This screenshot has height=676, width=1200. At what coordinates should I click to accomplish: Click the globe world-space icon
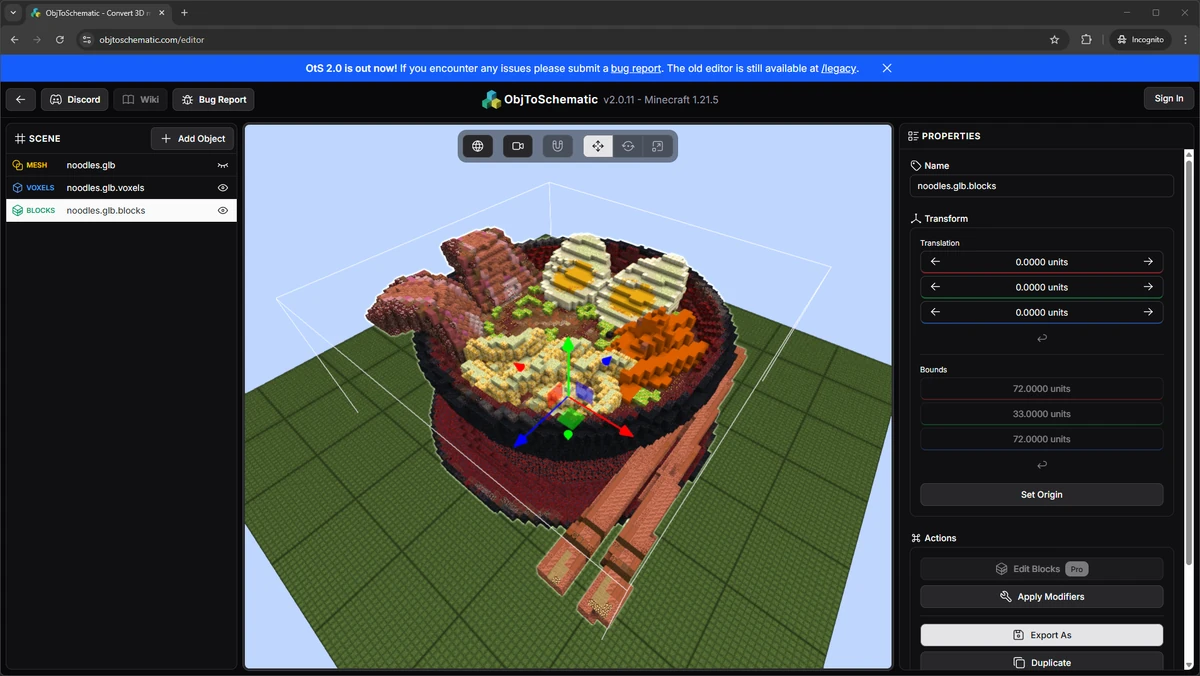point(478,146)
